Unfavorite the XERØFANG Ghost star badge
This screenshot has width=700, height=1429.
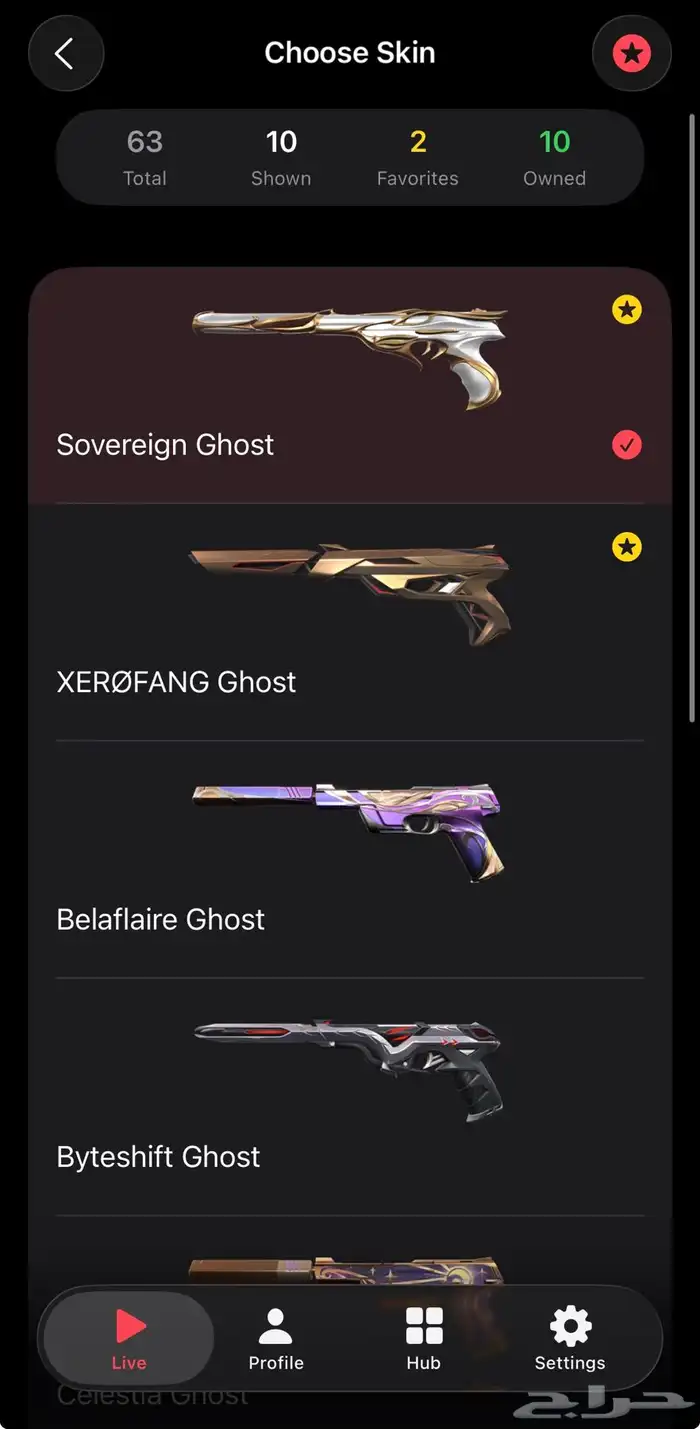pyautogui.click(x=627, y=547)
